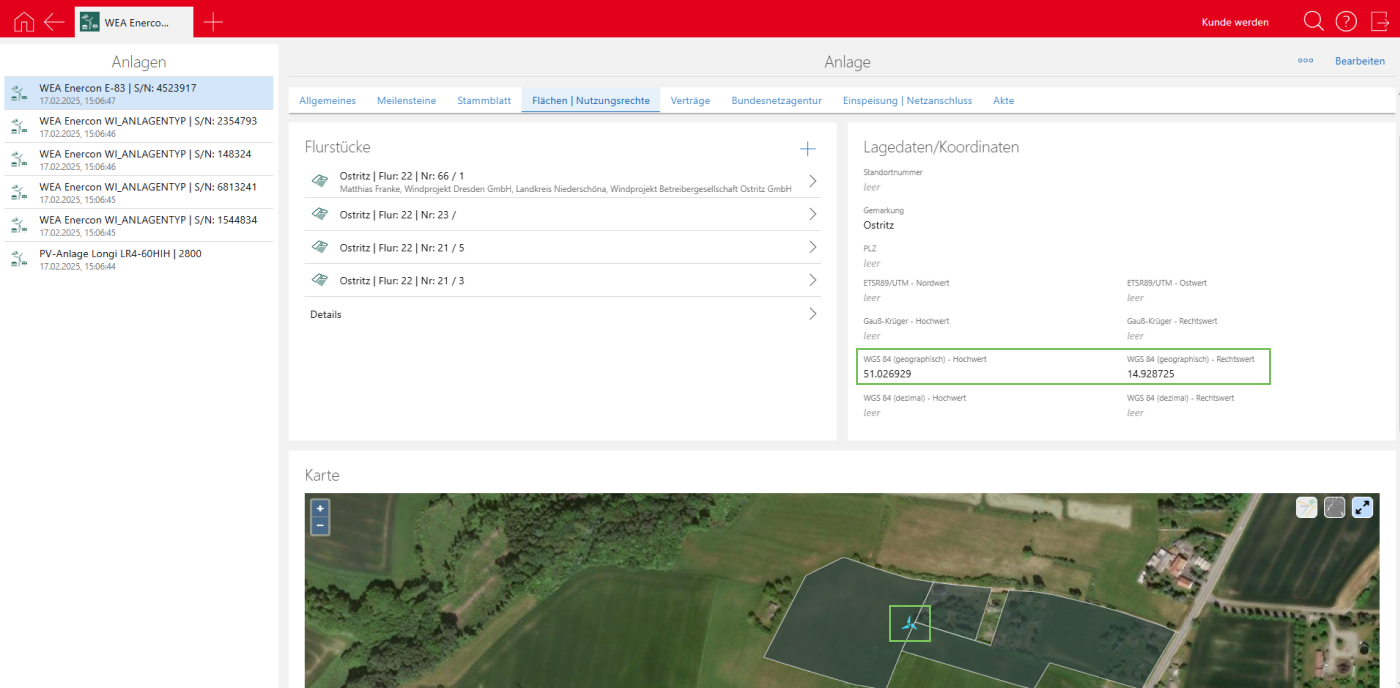Switch the map to grayscale satellite layer
The image size is (1400, 688).
pos(1334,507)
